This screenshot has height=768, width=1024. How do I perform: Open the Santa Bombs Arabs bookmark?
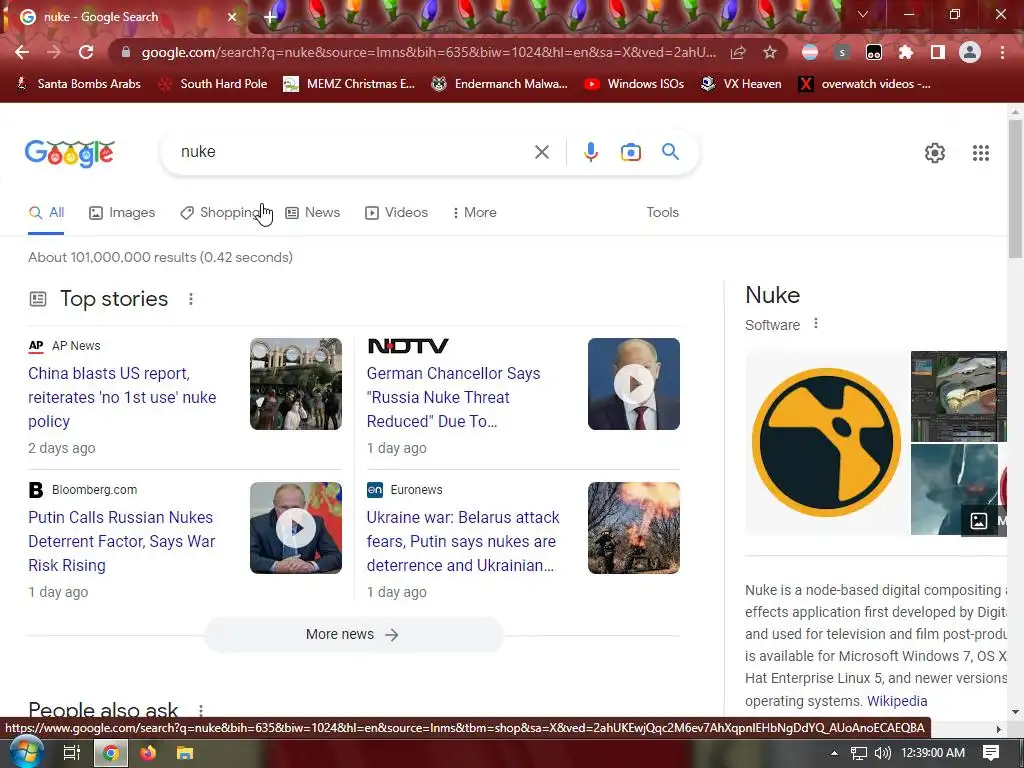pyautogui.click(x=78, y=84)
